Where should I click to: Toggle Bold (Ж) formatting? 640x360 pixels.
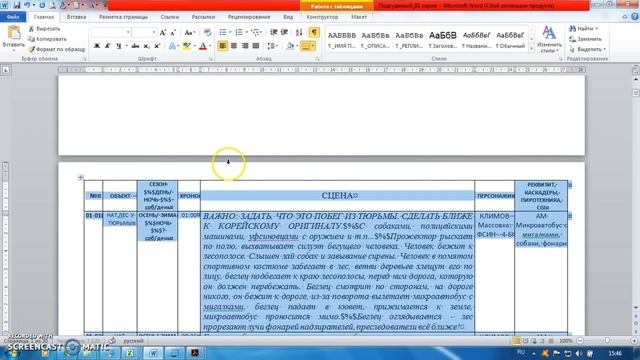point(97,46)
